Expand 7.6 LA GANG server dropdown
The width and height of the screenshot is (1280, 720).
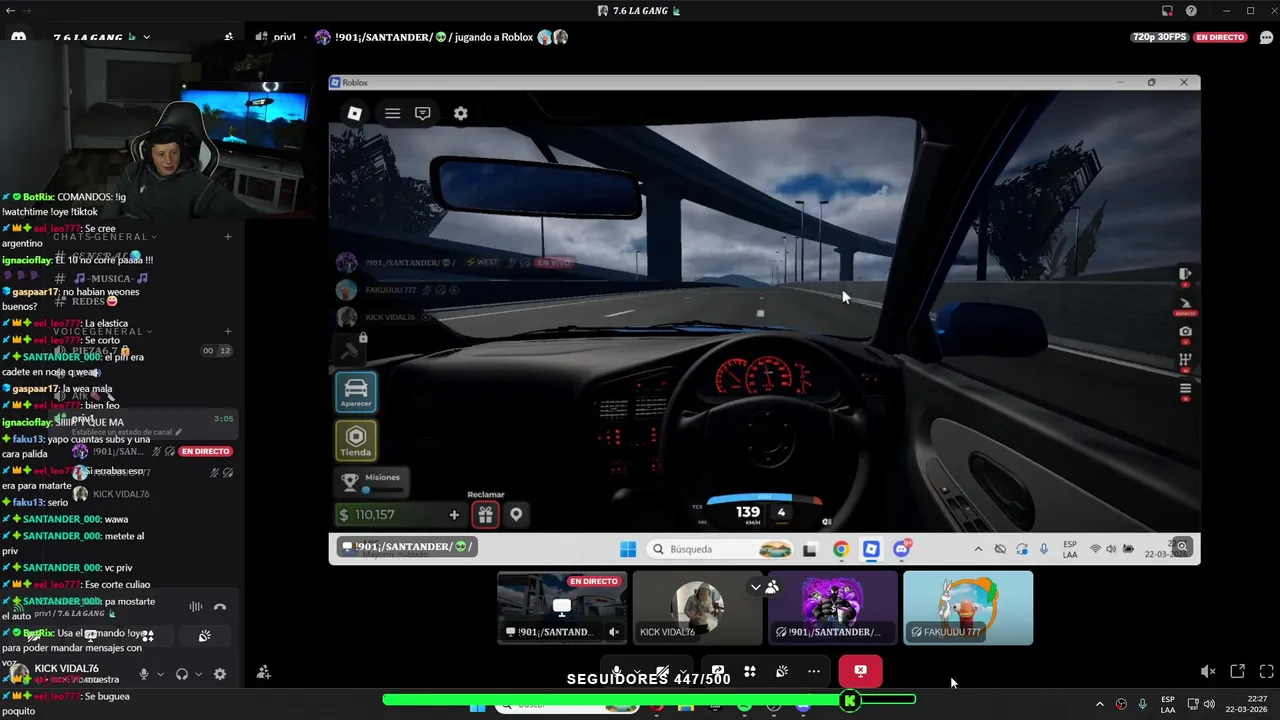tap(146, 37)
